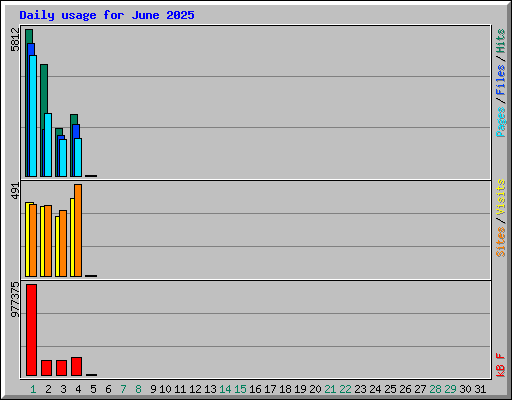Click the green "Hits" legend label

click(500, 41)
